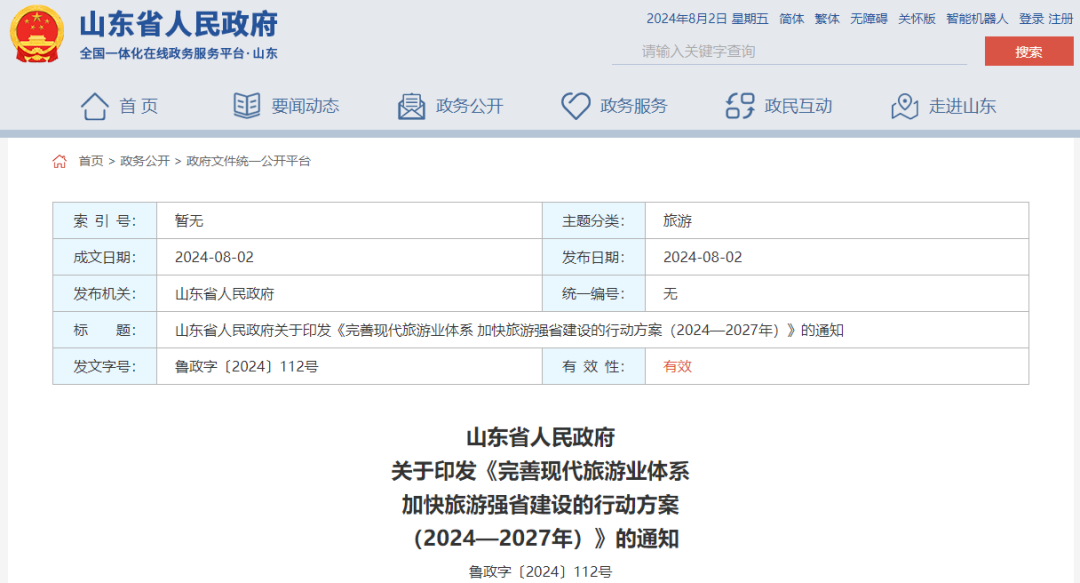Image resolution: width=1080 pixels, height=583 pixels.
Task: Click the open-book news icon
Action: (x=247, y=105)
